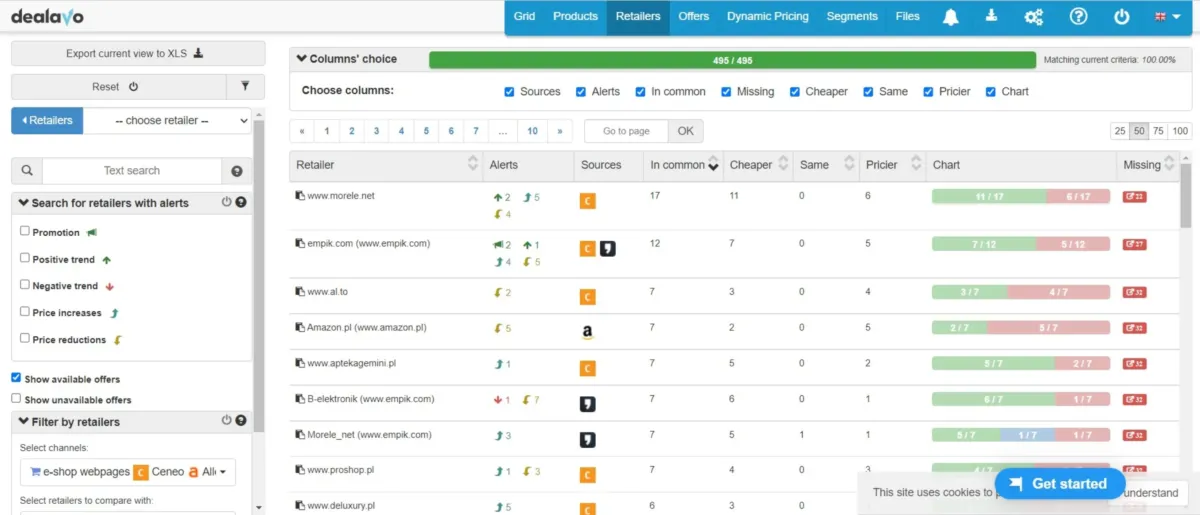Click the magnifier search icon
Image resolution: width=1200 pixels, height=515 pixels.
tap(27, 171)
